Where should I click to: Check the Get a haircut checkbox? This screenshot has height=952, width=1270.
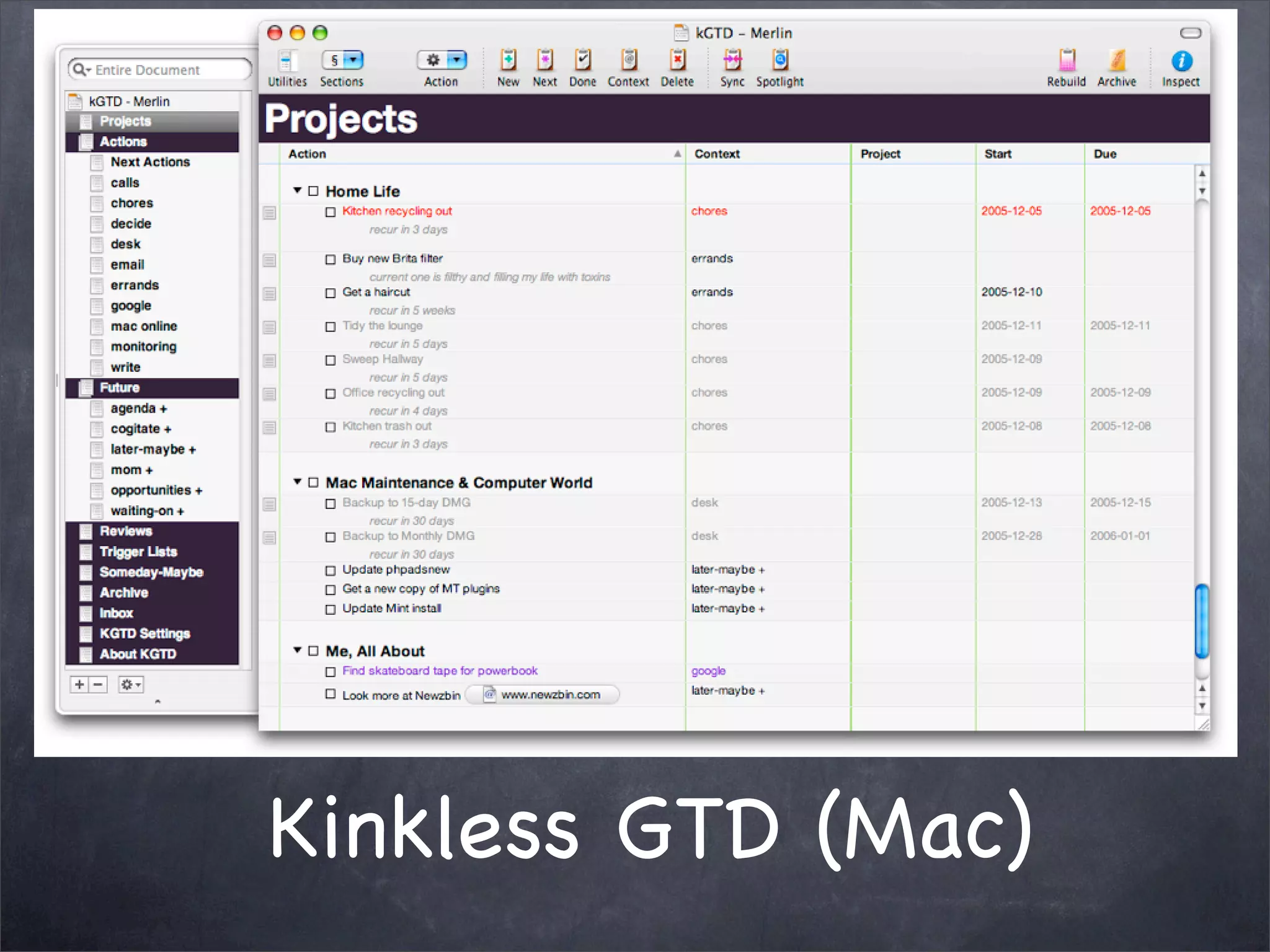click(331, 293)
